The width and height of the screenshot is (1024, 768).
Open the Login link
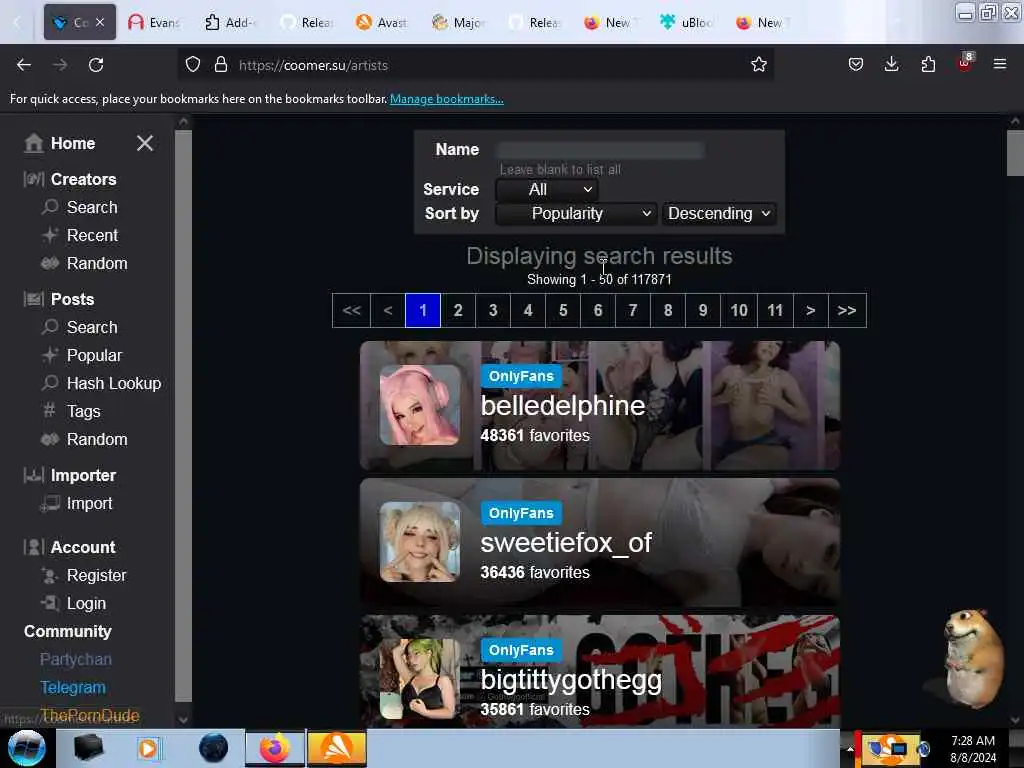coord(86,603)
